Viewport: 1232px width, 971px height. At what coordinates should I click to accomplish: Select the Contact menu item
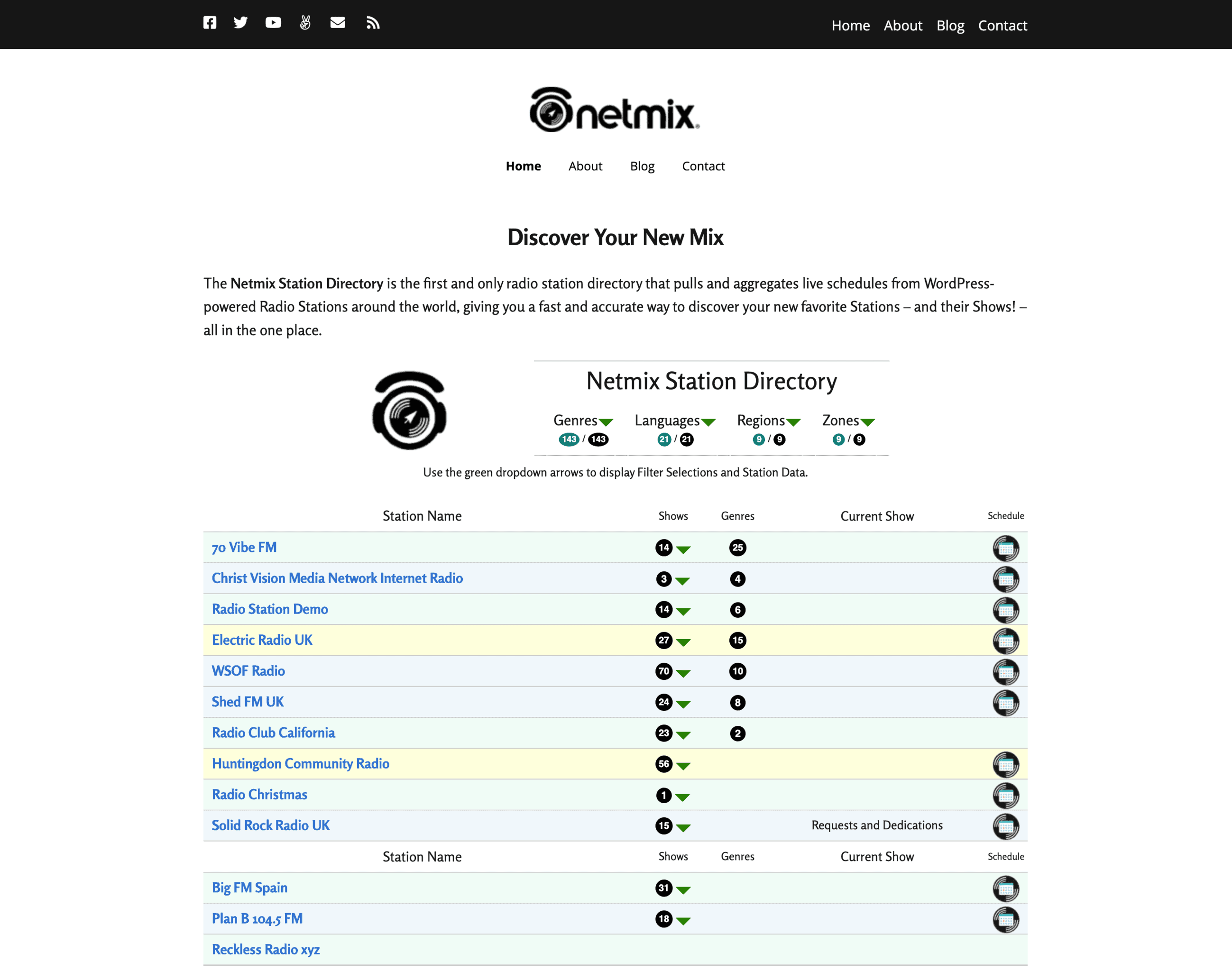[1002, 26]
